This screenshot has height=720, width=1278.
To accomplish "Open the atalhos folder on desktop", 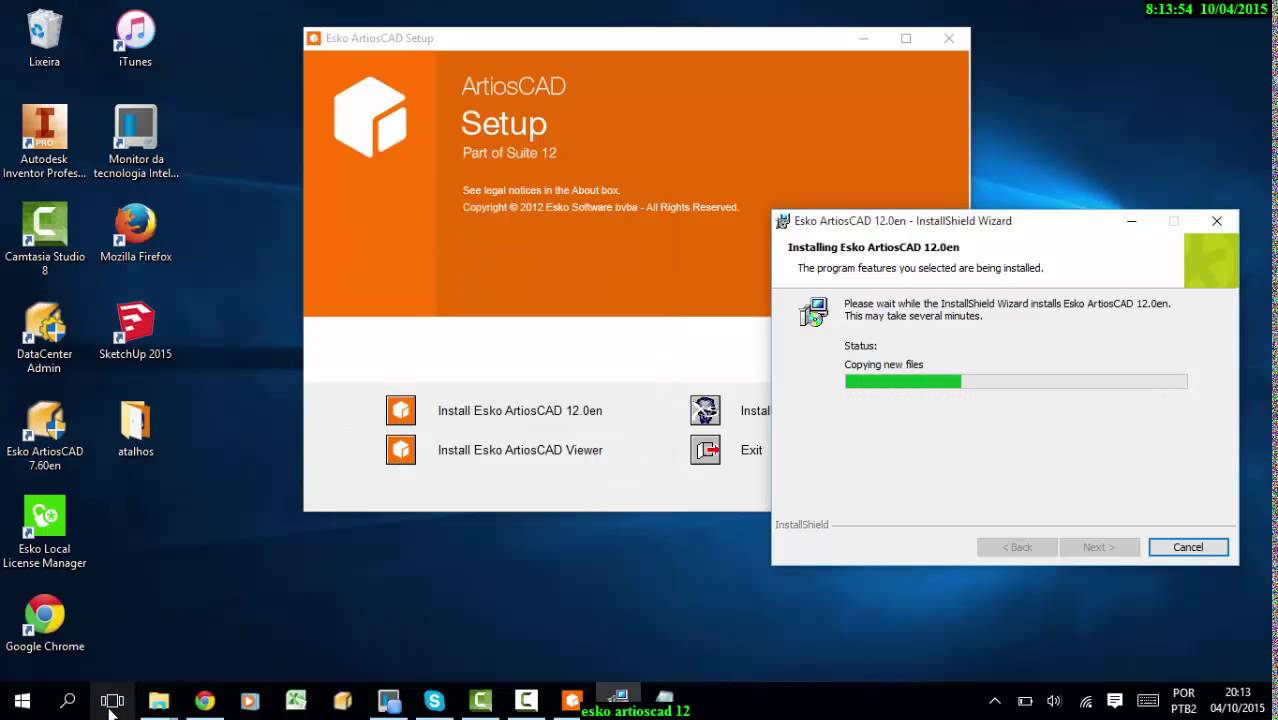I will [x=135, y=428].
